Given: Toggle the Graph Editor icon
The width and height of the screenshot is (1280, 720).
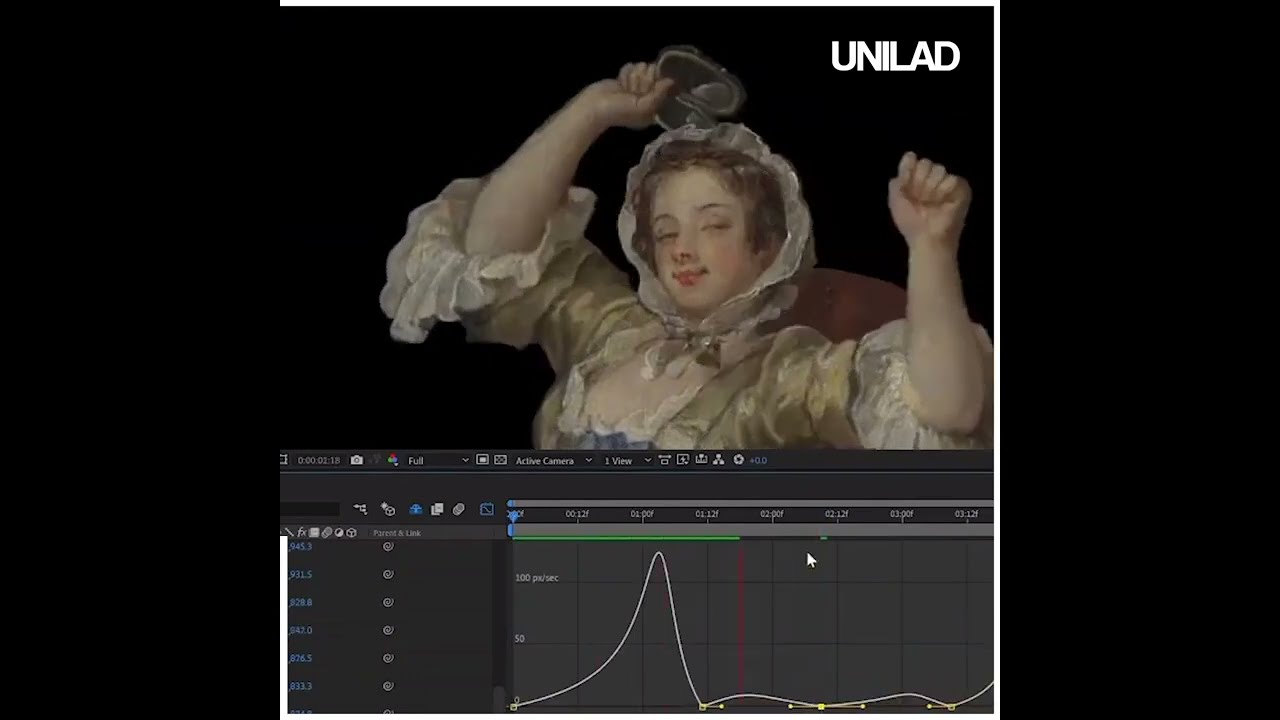Looking at the screenshot, I should (x=487, y=509).
